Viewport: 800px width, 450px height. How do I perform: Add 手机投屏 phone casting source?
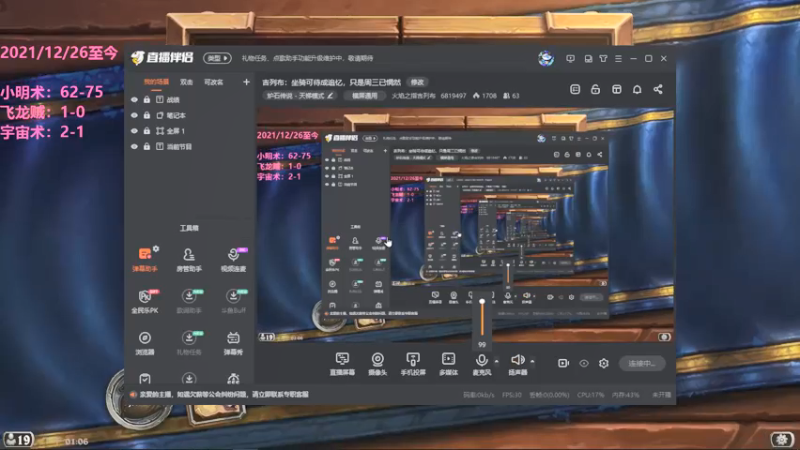pyautogui.click(x=413, y=364)
